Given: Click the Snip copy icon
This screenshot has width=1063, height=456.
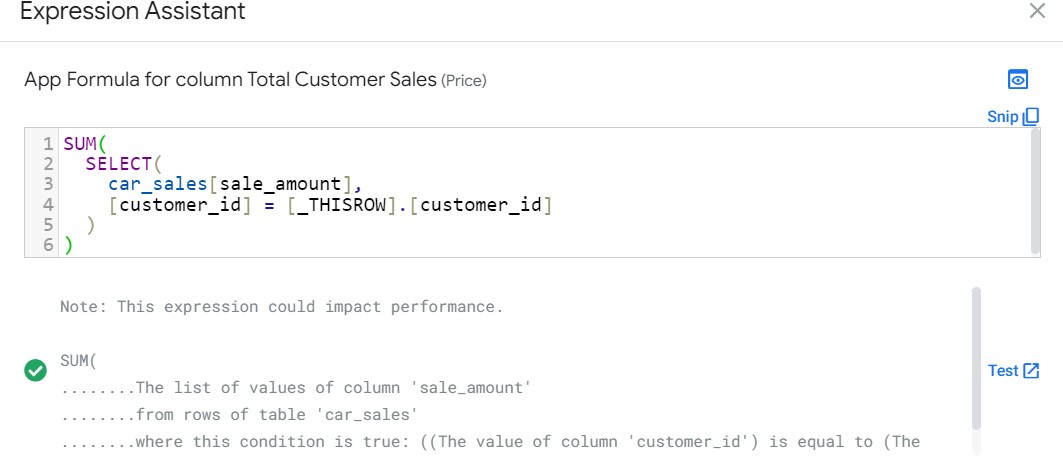Looking at the screenshot, I should coord(1032,116).
